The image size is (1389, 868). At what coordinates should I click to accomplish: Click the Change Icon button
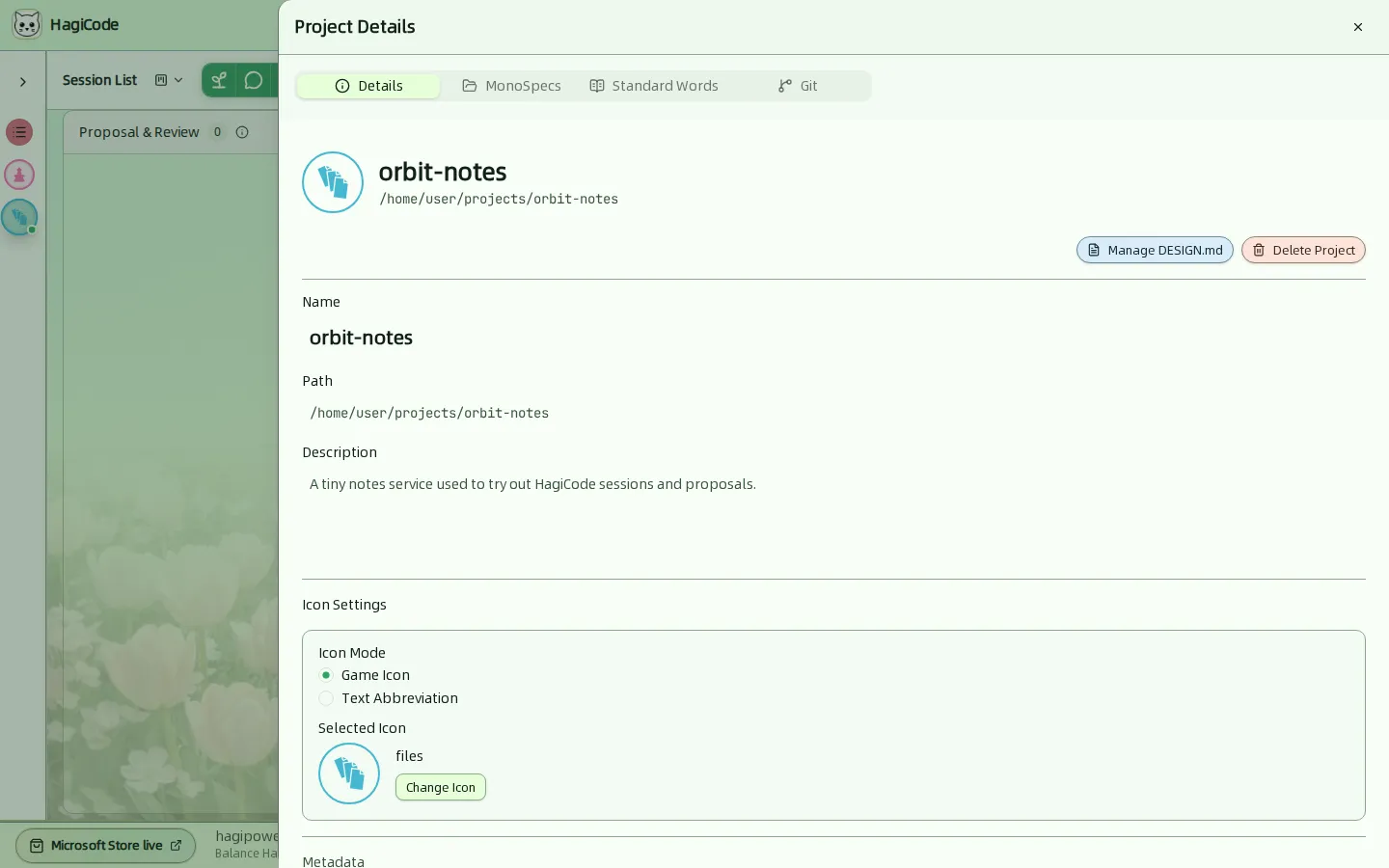(x=441, y=787)
